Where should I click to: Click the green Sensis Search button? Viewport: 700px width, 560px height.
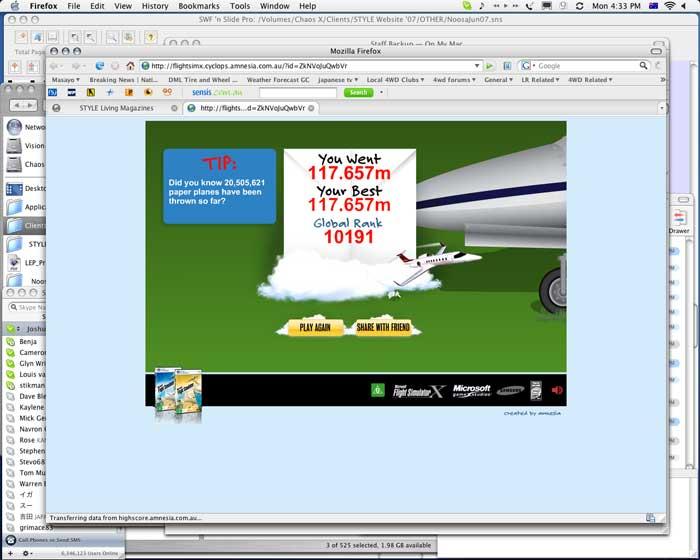coord(358,93)
